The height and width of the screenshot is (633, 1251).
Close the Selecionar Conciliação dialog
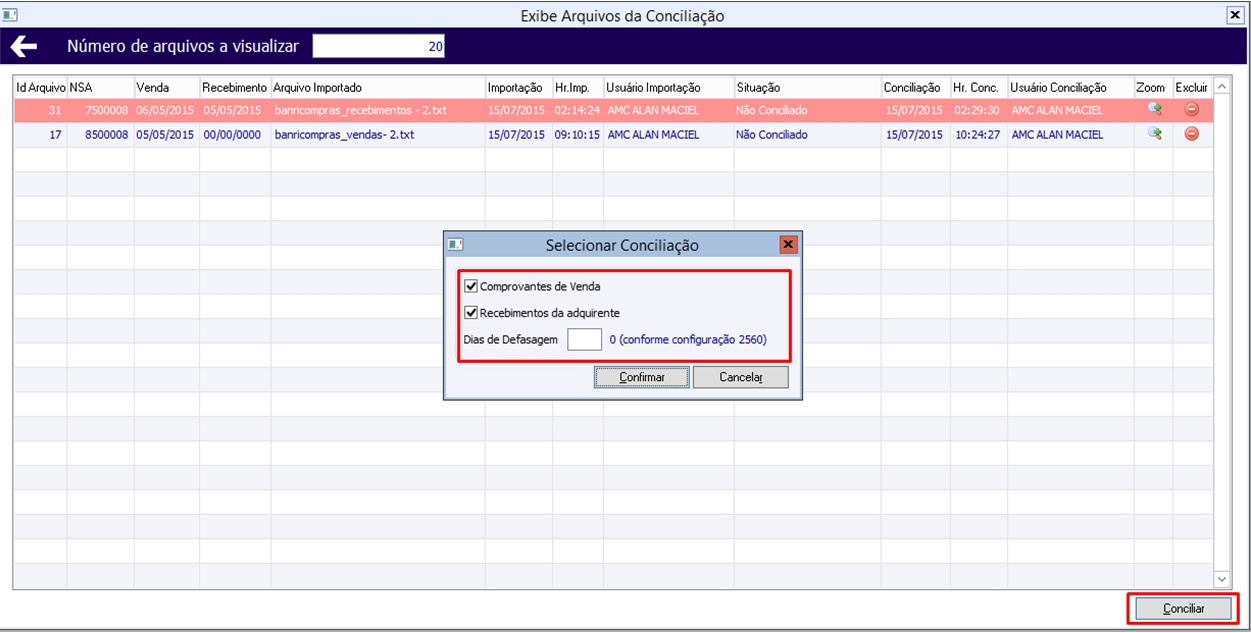coord(788,244)
